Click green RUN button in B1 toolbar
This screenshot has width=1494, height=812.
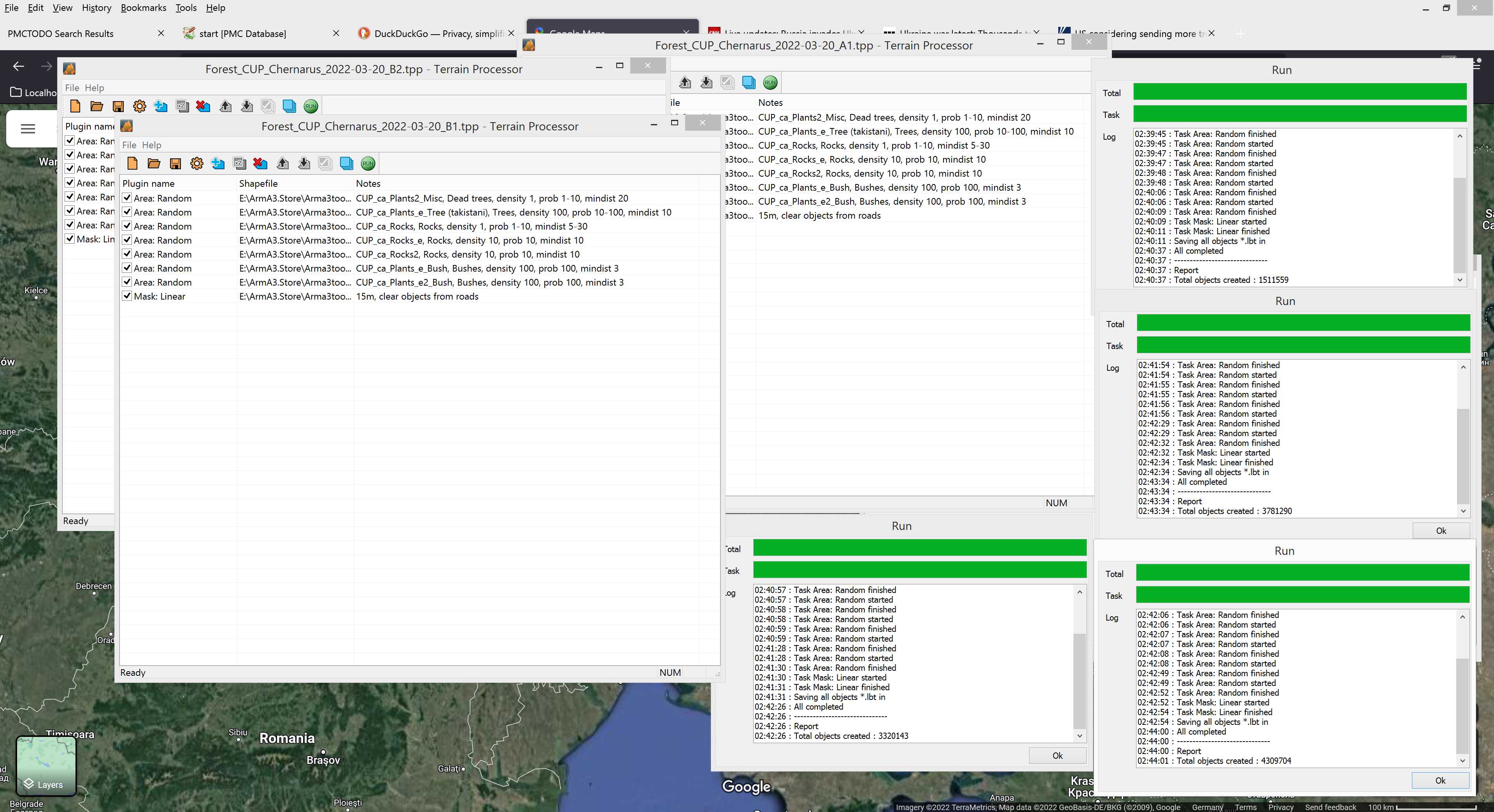368,163
